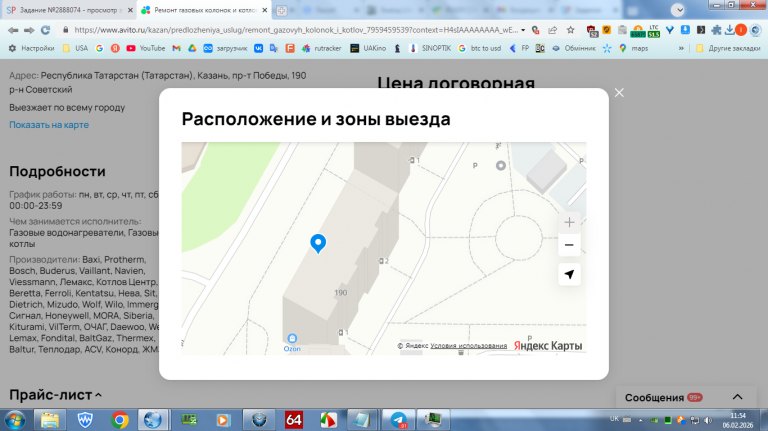
Task: Open Настройки bookmark
Action: pyautogui.click(x=31, y=48)
